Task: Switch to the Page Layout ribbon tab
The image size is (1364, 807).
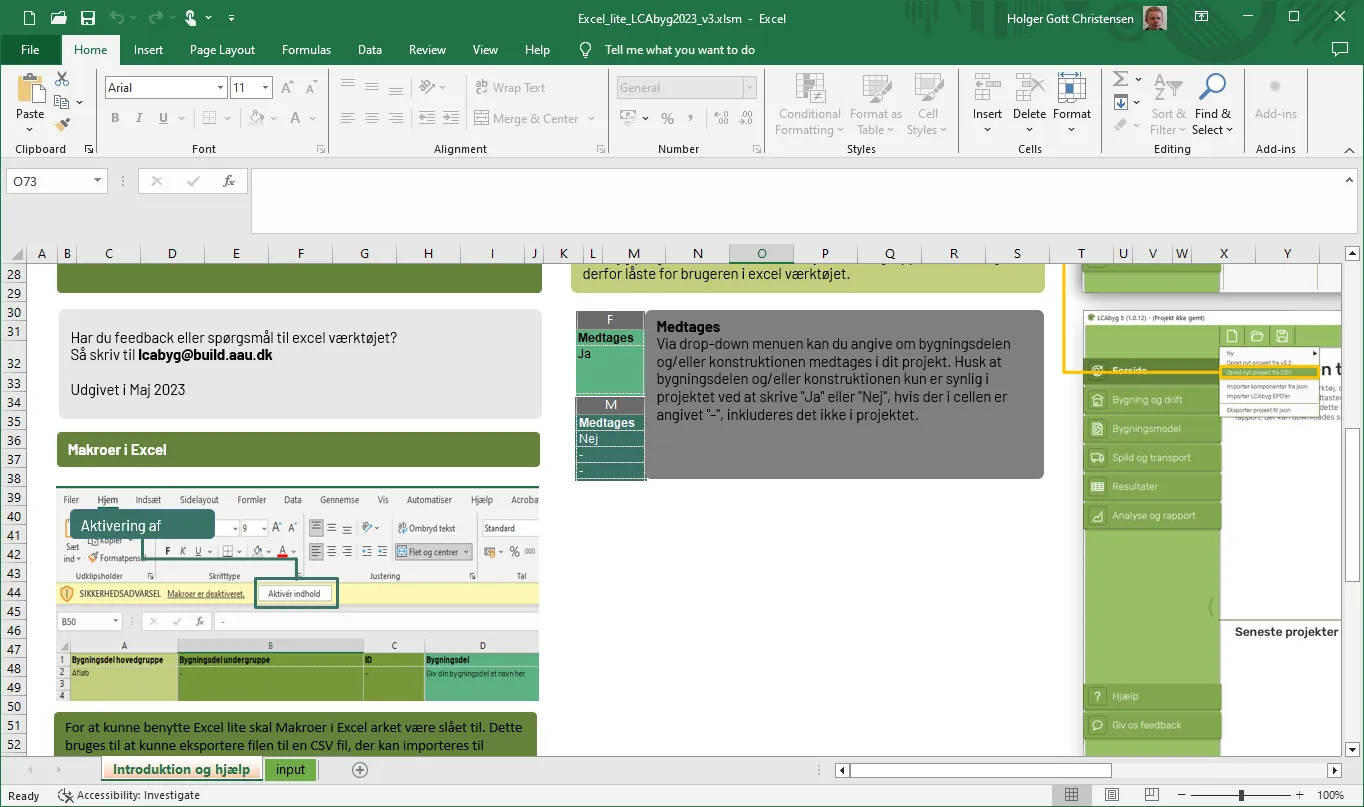Action: point(222,49)
